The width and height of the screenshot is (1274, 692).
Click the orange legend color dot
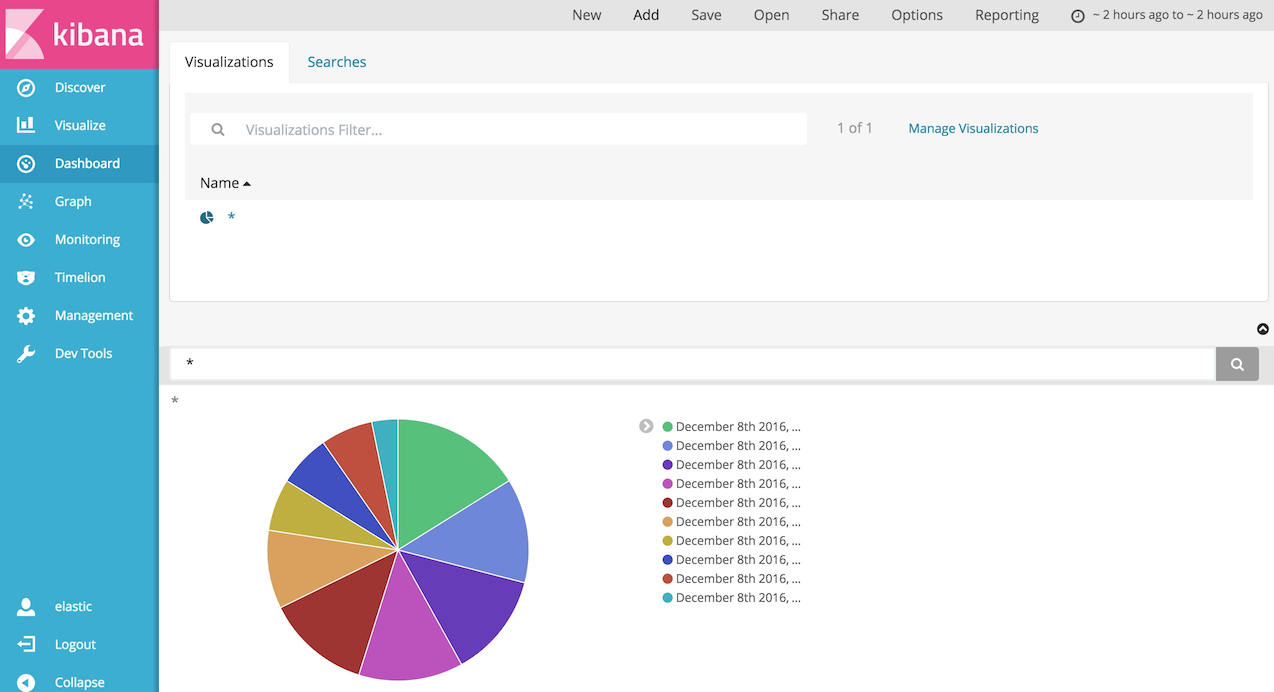click(667, 522)
